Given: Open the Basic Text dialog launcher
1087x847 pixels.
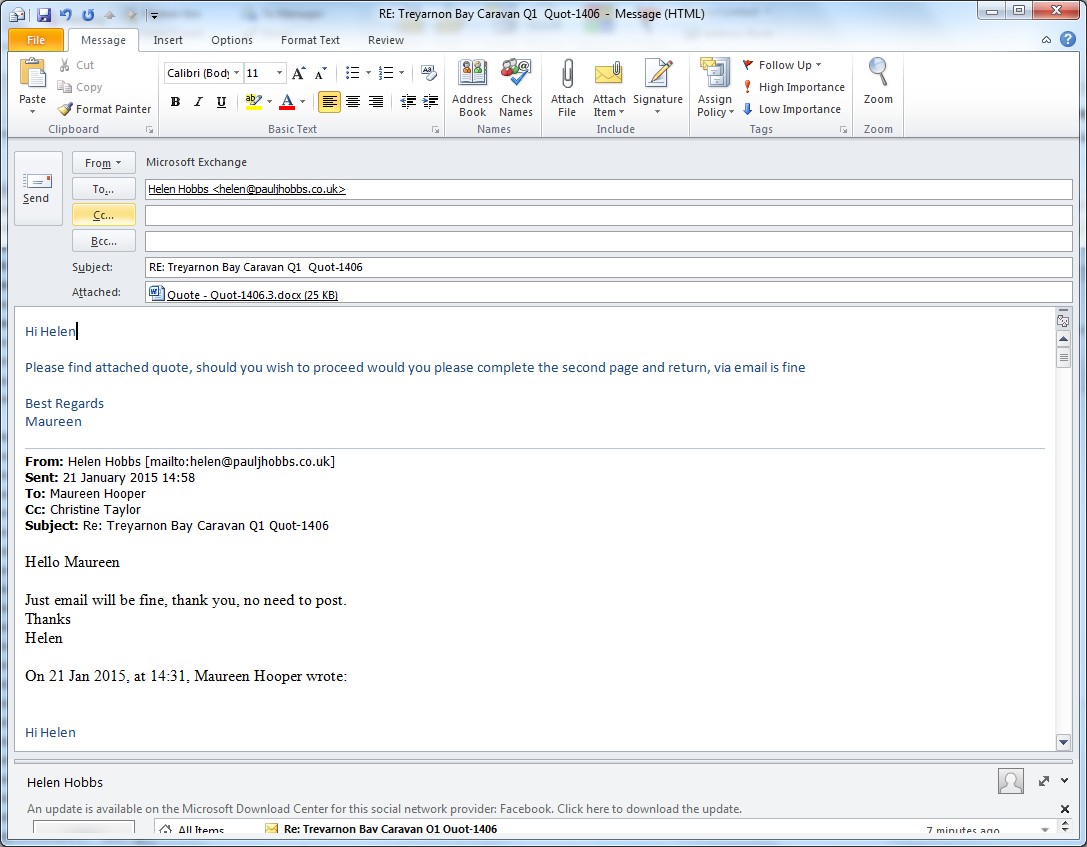Looking at the screenshot, I should [x=435, y=130].
